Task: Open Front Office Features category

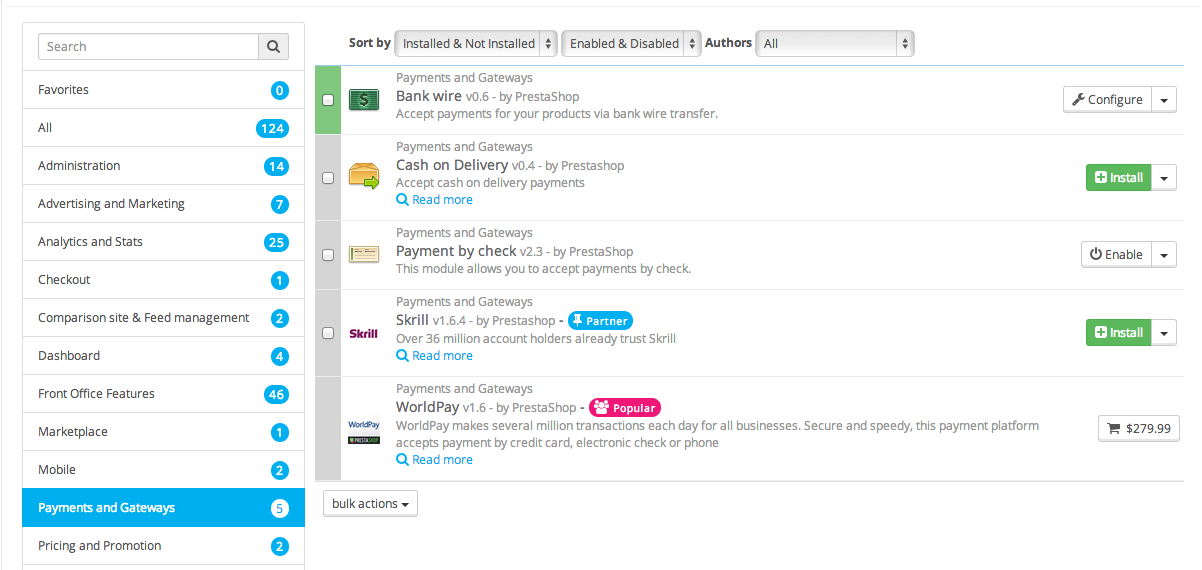Action: [163, 394]
